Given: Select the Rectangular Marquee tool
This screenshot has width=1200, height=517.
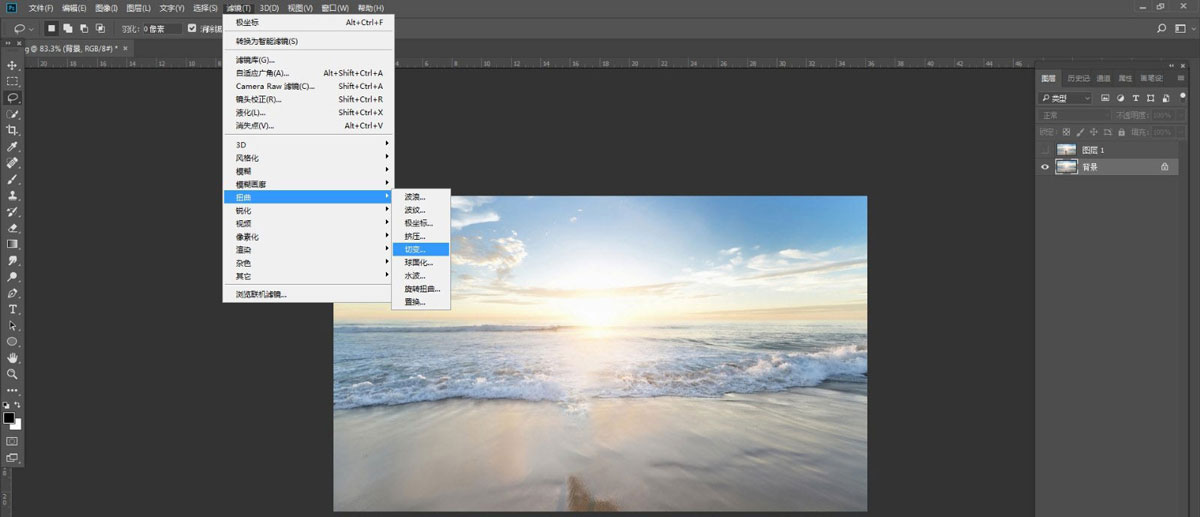Looking at the screenshot, I should (12, 81).
